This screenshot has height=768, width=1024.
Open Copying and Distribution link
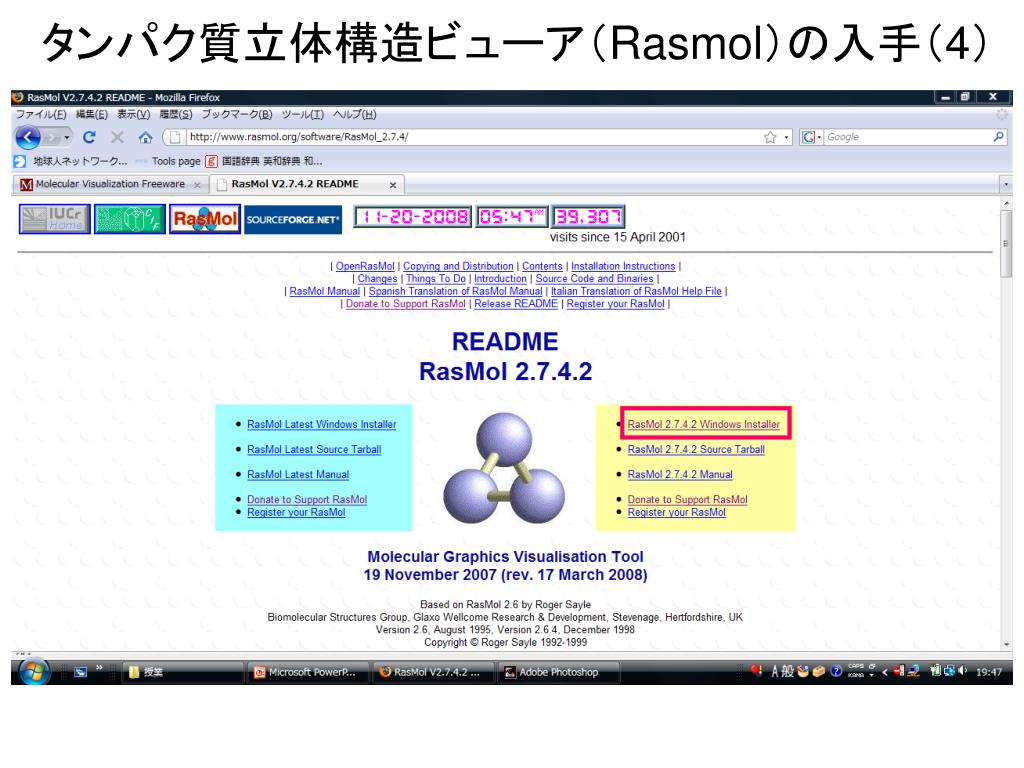[x=458, y=266]
